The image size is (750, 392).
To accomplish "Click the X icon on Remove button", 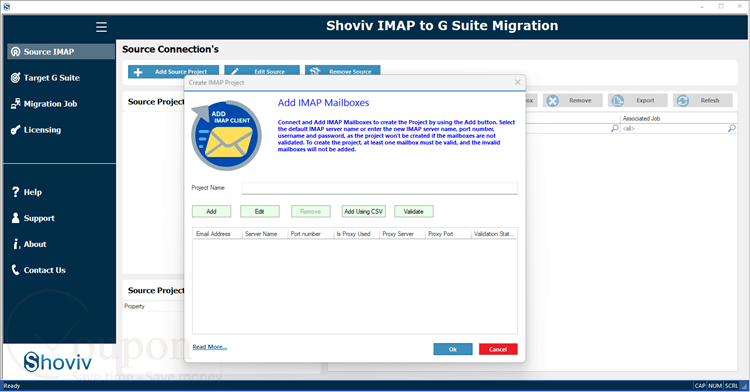I will click(x=552, y=100).
